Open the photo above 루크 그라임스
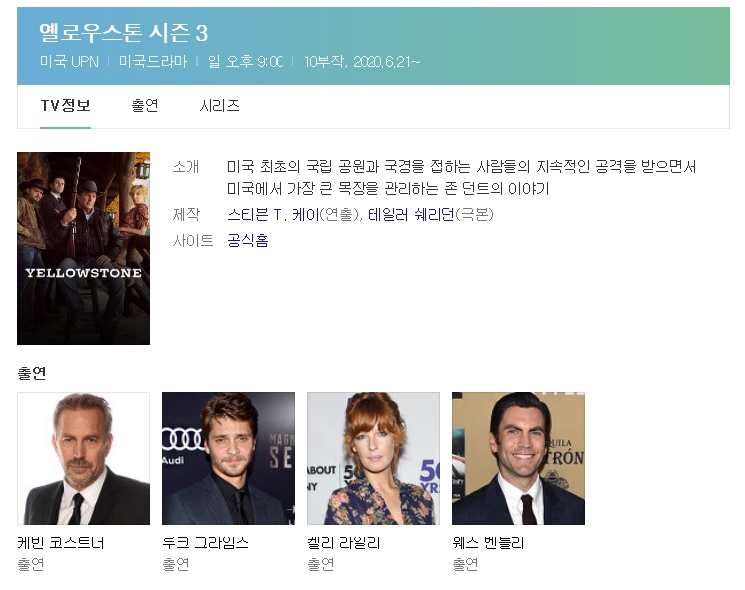The width and height of the screenshot is (745, 590). 228,458
